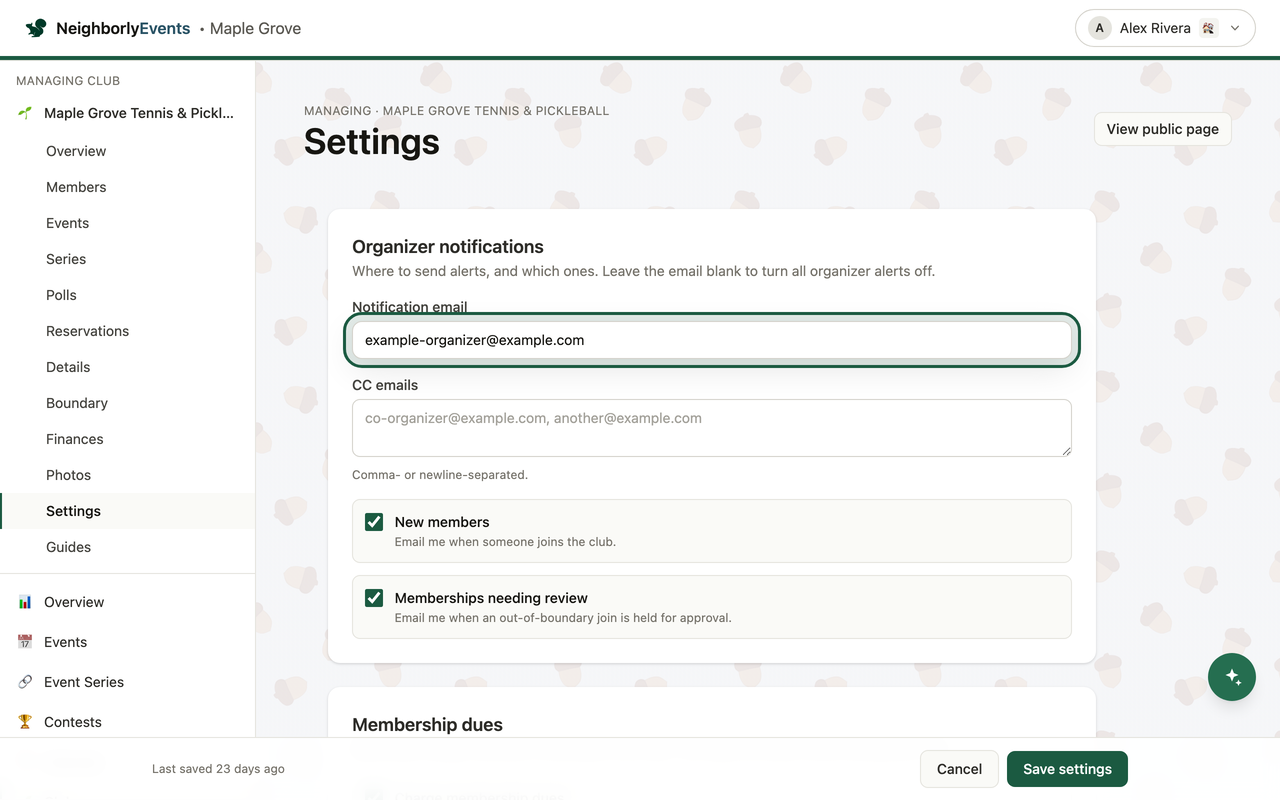
Task: Click the Alex Rivera avatar circle
Action: [1100, 28]
